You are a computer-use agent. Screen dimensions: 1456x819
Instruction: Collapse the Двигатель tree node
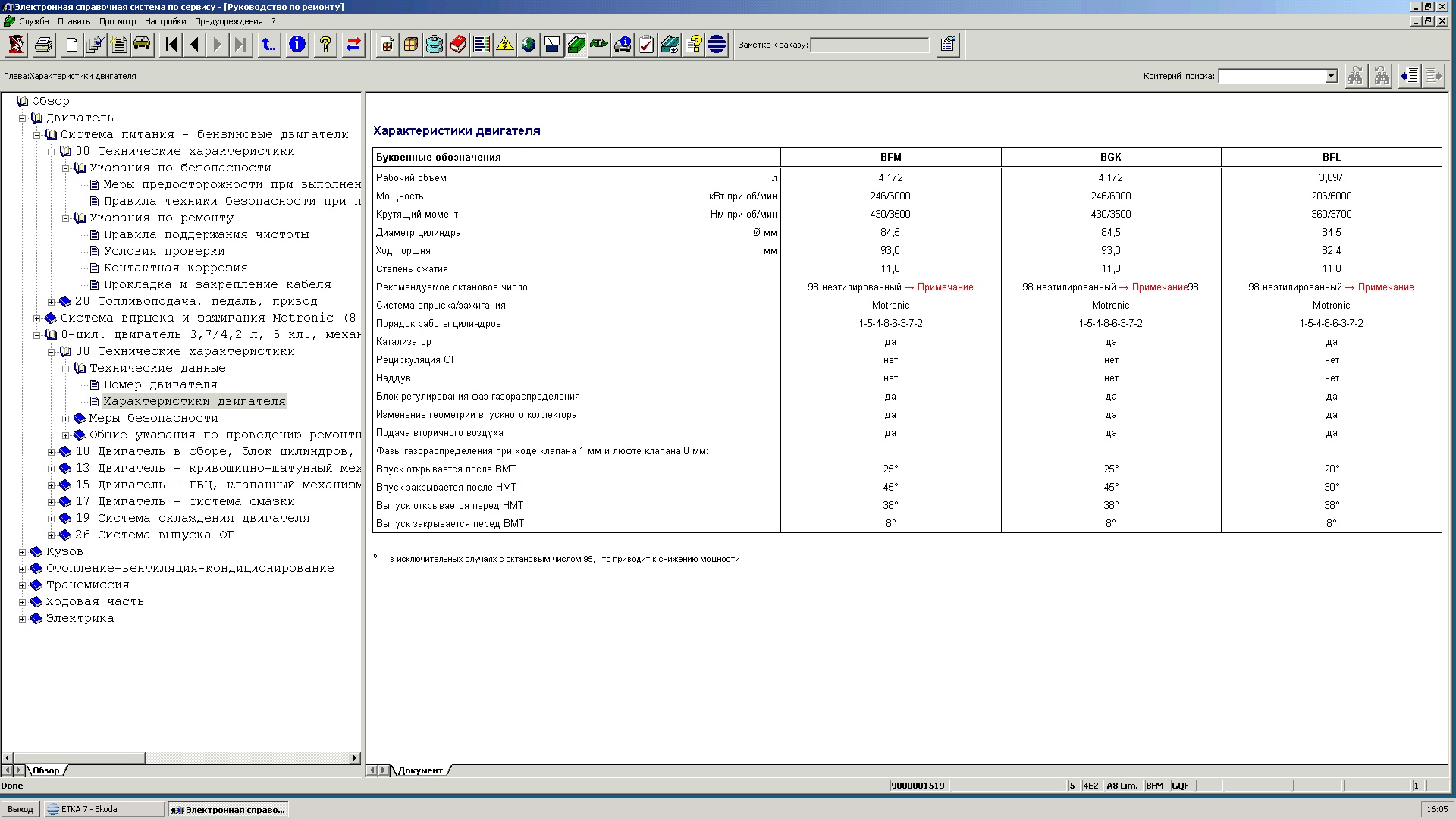coord(22,118)
